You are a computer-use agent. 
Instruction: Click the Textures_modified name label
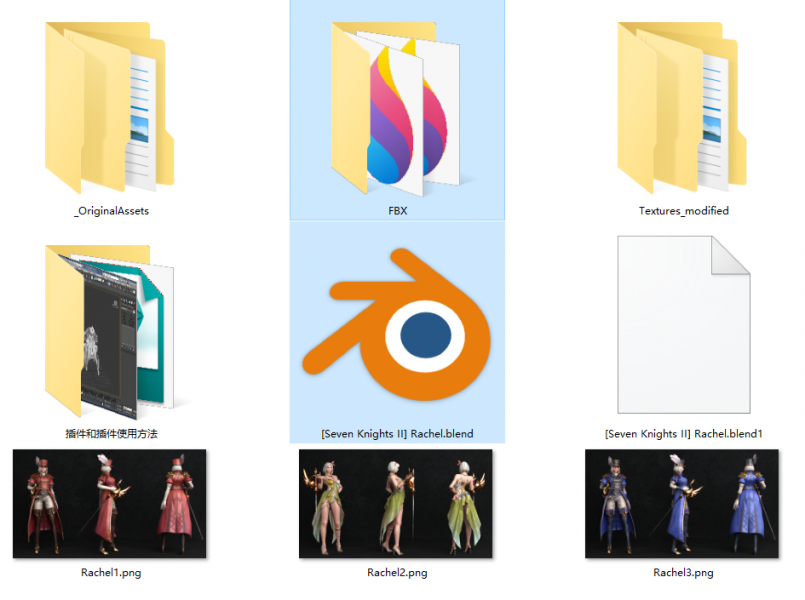[x=683, y=211]
